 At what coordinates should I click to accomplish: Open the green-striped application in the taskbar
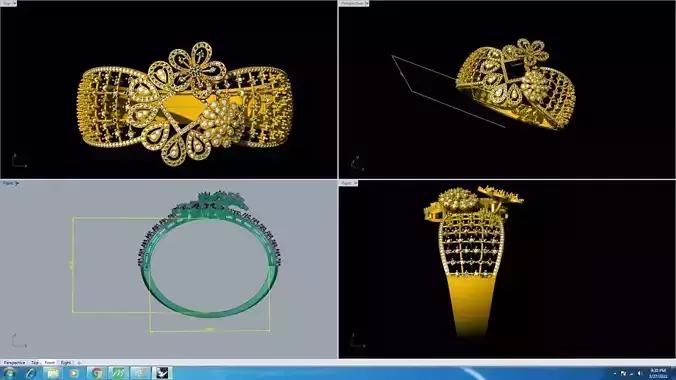coord(118,373)
